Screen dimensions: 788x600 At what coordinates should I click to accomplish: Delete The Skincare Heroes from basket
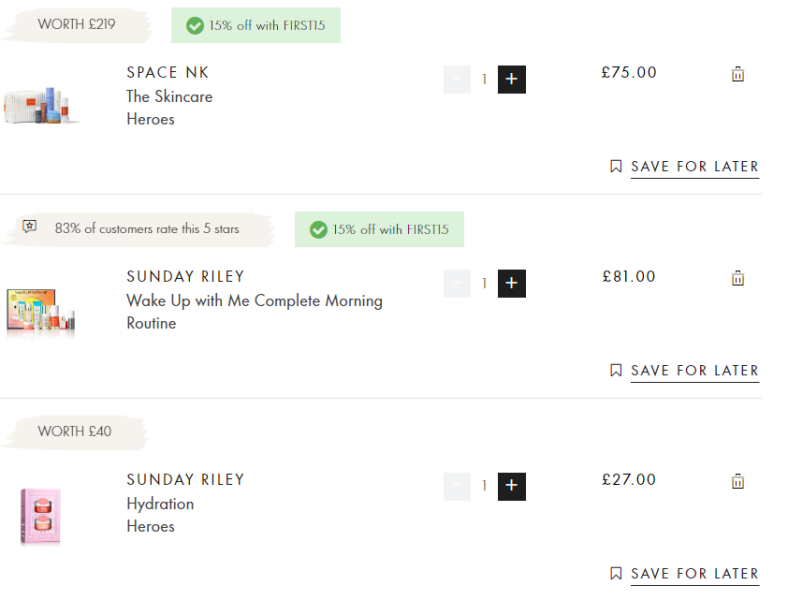(x=738, y=74)
